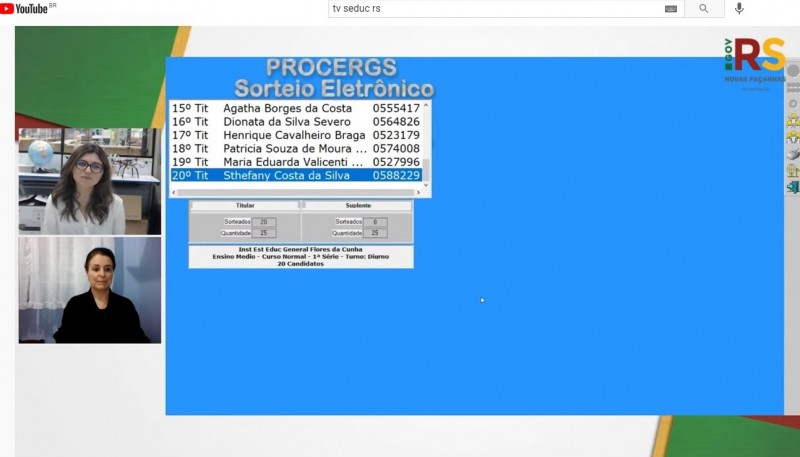Click the list's vertical scrollbar down arrow
Image resolution: width=800 pixels, height=457 pixels.
click(x=426, y=185)
